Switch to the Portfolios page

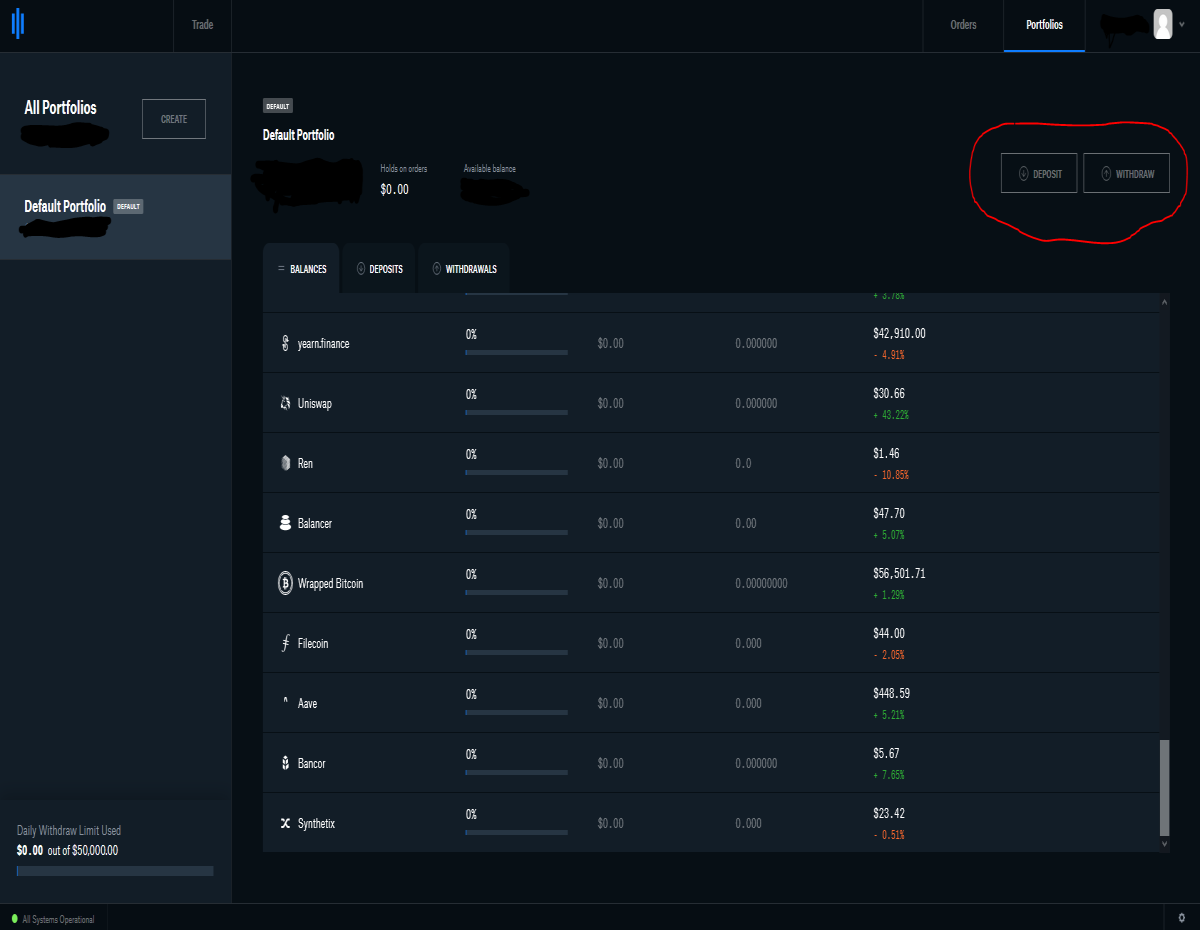click(1044, 25)
